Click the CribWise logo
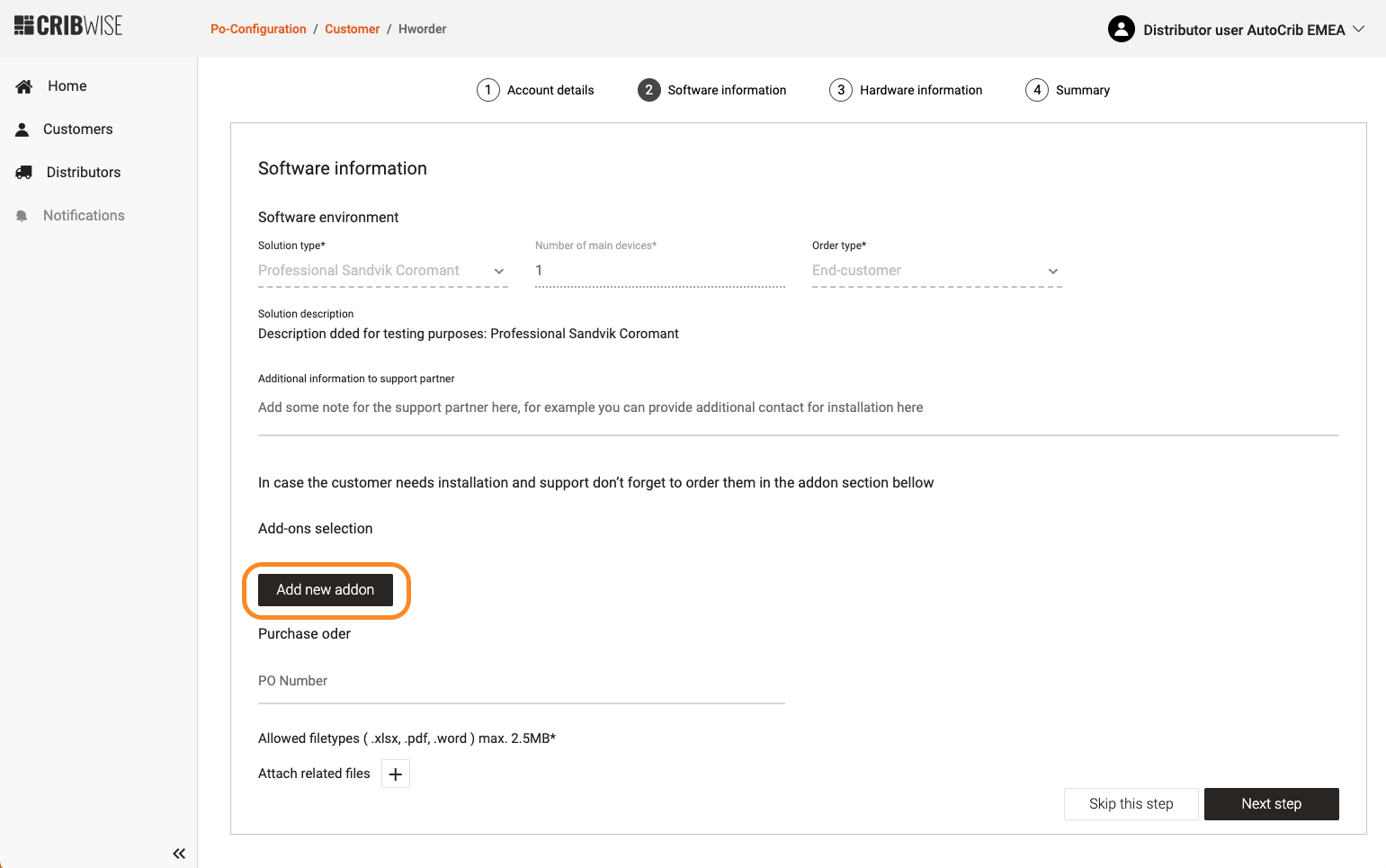The width and height of the screenshot is (1386, 868). tap(68, 26)
